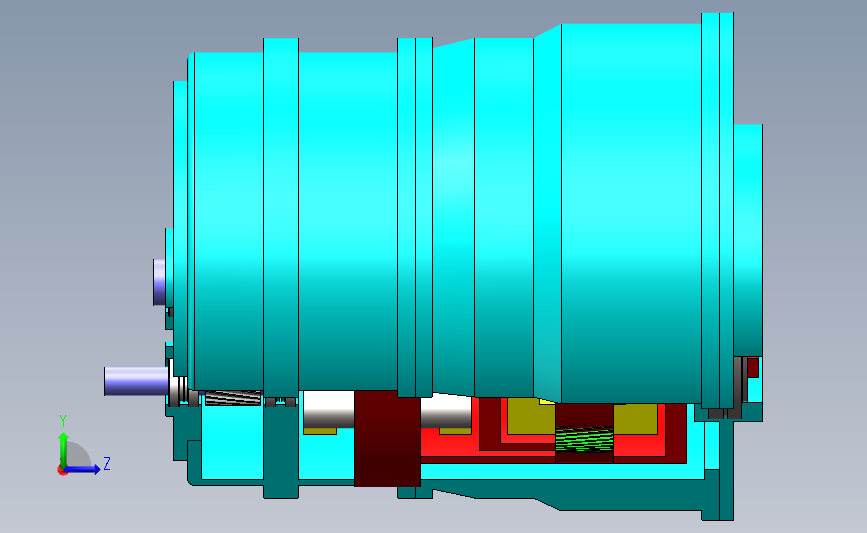Click the blue Z axis arrow of the triad
867x533 pixels.
[83, 469]
